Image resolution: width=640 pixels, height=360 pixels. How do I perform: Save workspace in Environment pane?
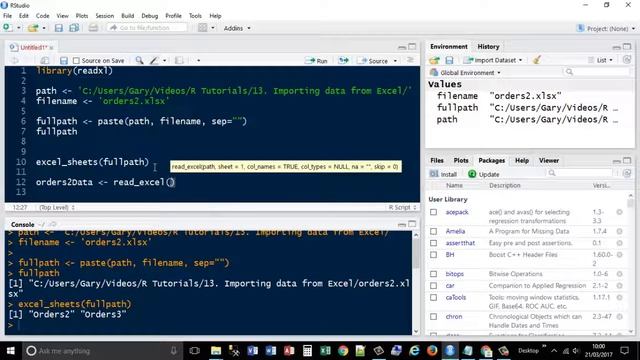[x=449, y=60]
